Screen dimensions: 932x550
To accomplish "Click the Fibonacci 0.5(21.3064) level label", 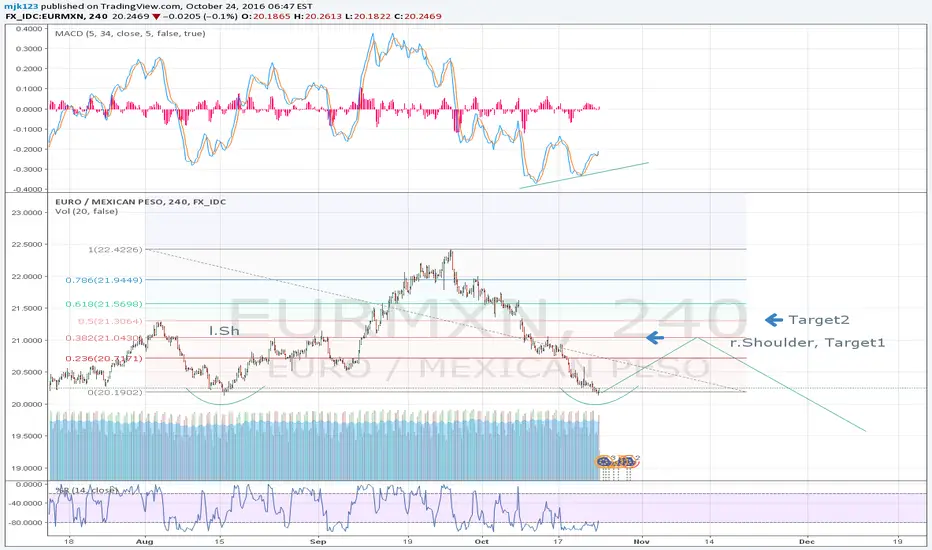I will point(110,321).
